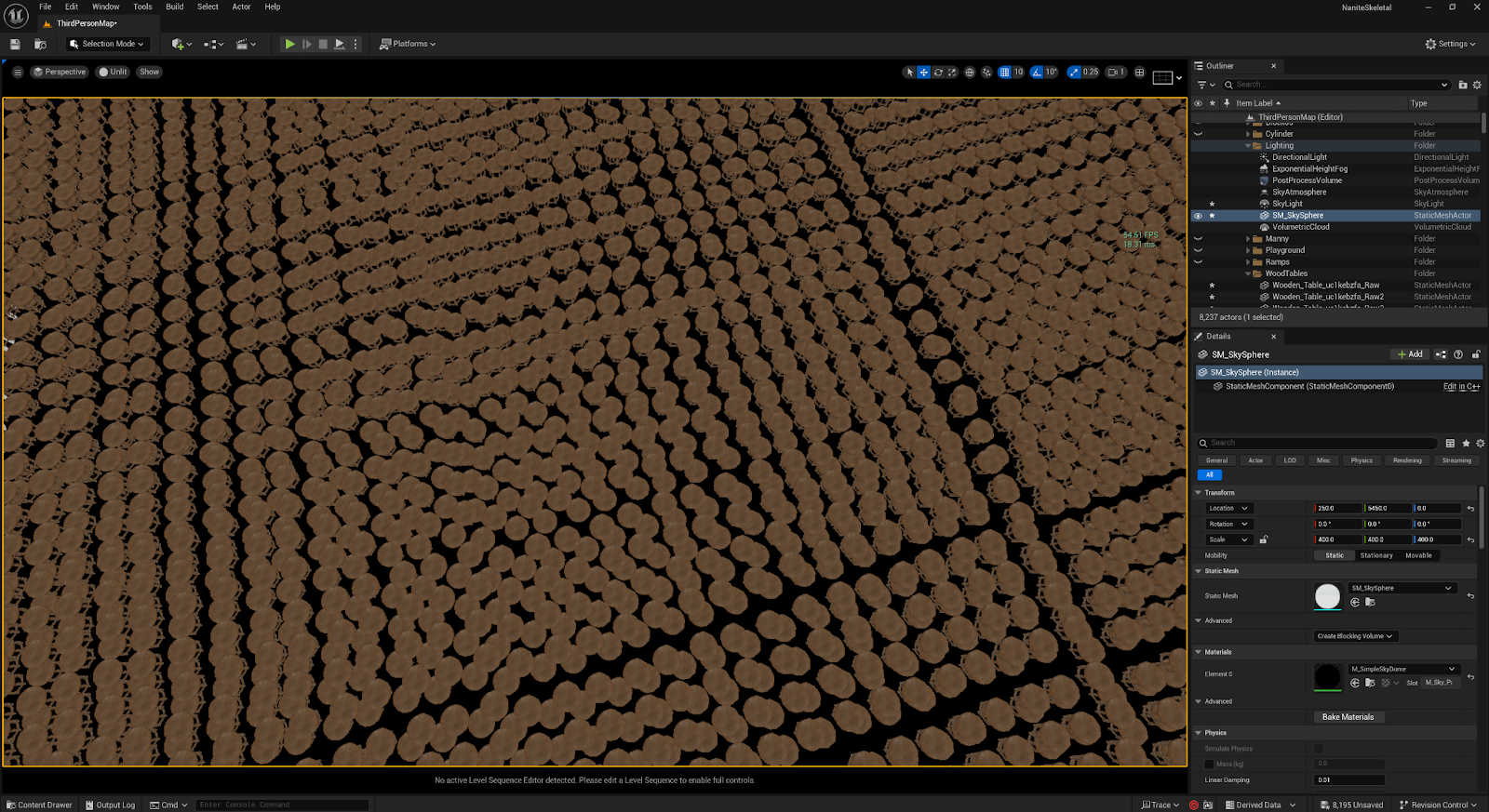This screenshot has height=812, width=1489.
Task: Toggle the Scale lock ratio icon
Action: (1263, 539)
